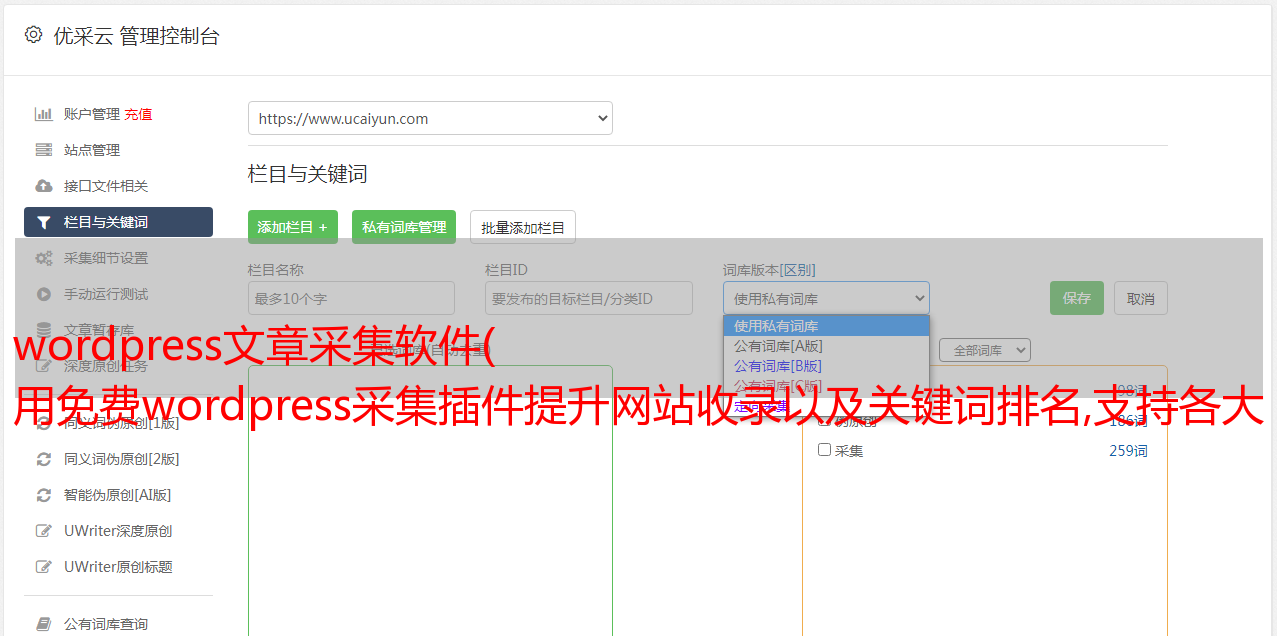Focus the 栏目ID input field
The width and height of the screenshot is (1277, 636).
(589, 298)
